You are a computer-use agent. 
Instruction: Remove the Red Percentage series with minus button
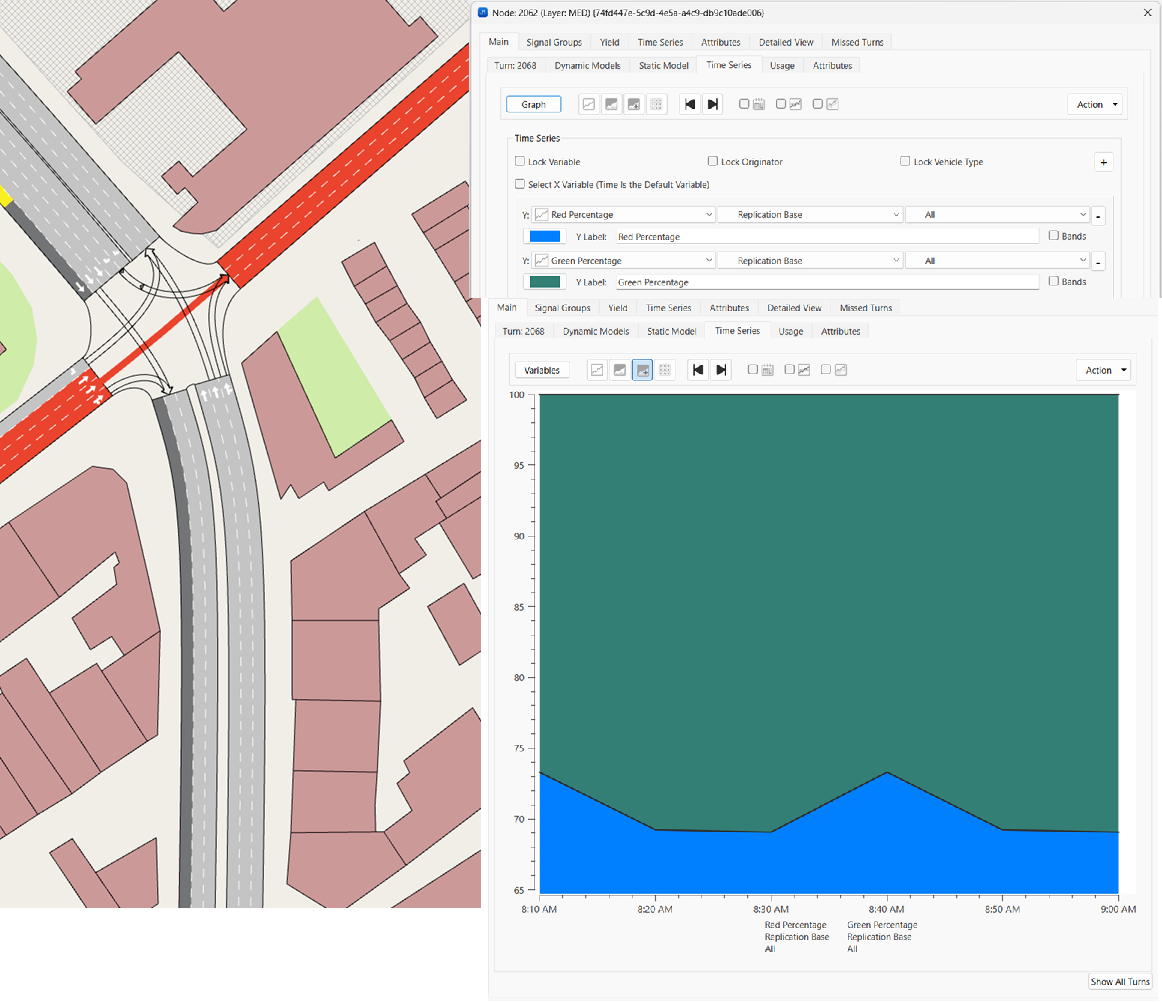[1097, 216]
